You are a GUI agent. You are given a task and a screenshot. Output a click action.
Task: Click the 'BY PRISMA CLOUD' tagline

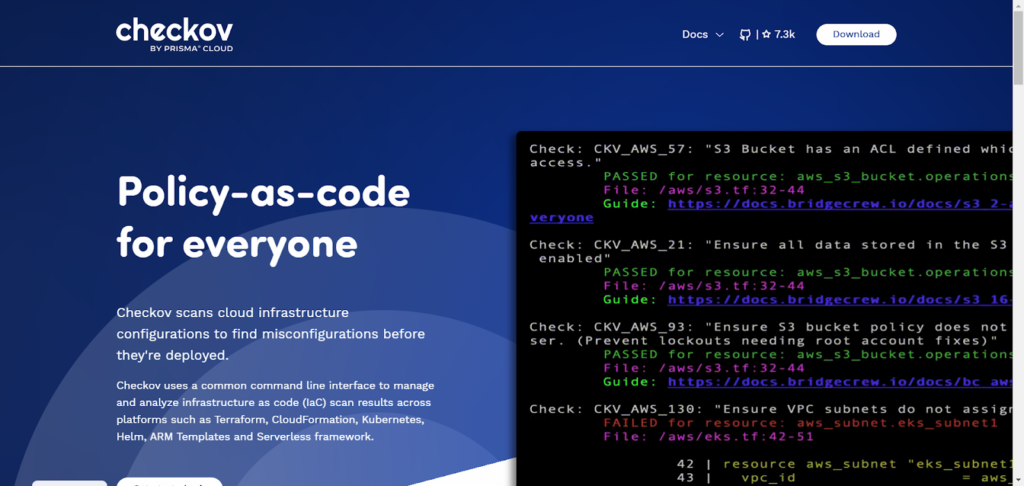pos(191,48)
